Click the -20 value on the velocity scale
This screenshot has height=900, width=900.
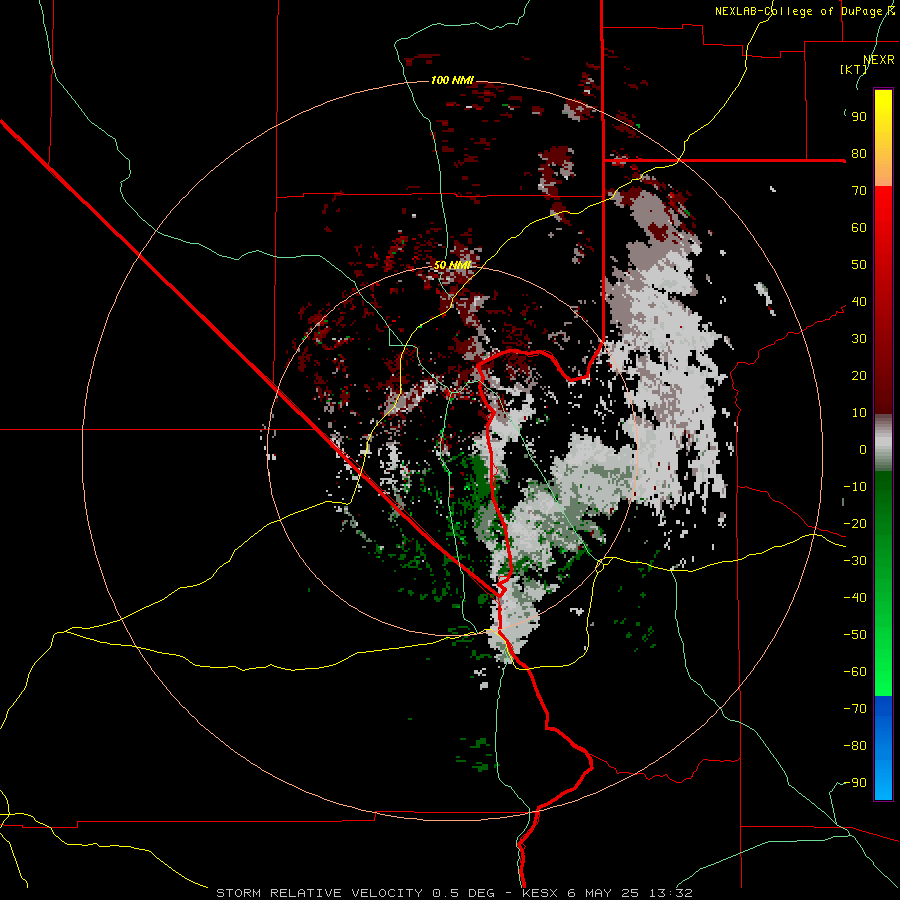(855, 524)
